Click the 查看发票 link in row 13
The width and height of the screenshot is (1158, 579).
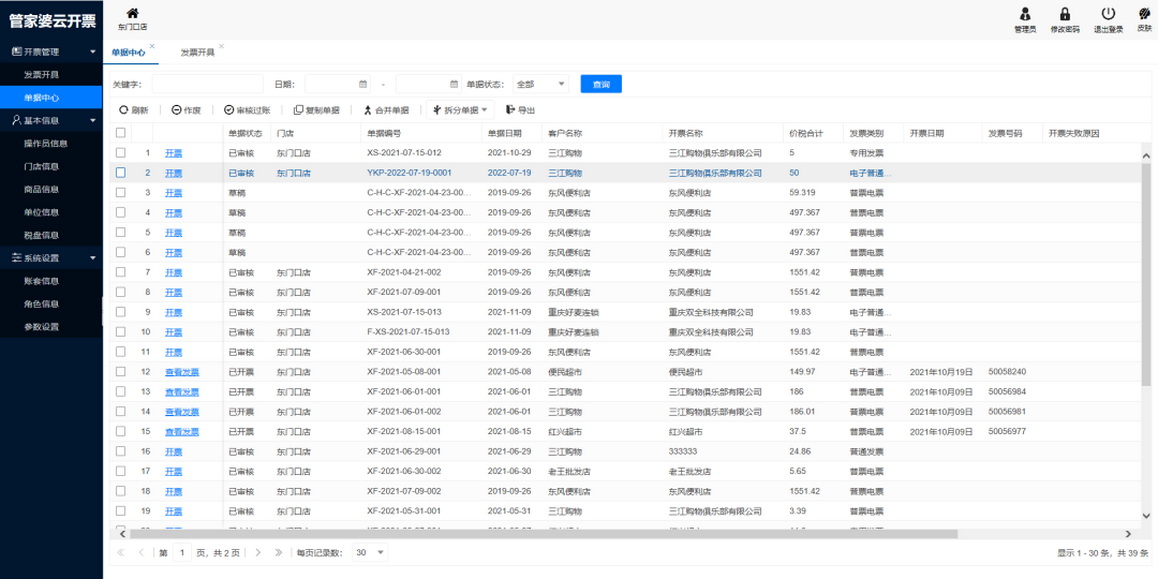tap(182, 392)
